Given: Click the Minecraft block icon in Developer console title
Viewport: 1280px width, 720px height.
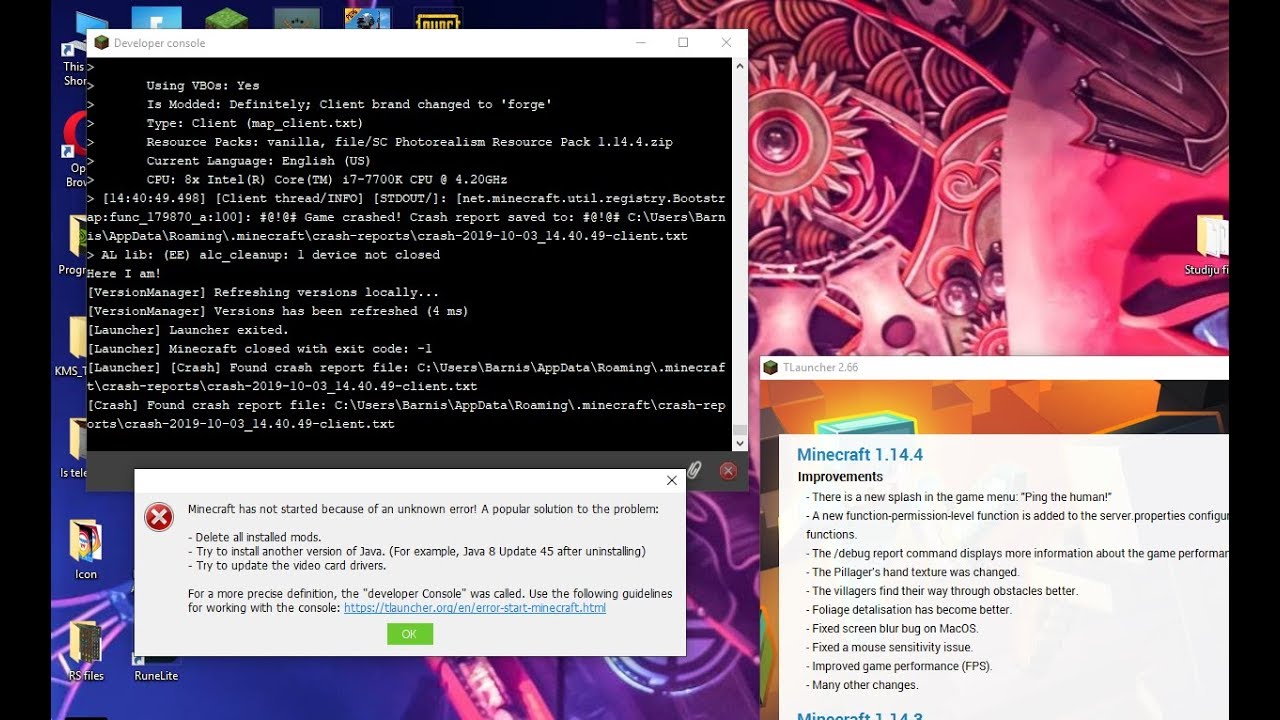Looking at the screenshot, I should point(101,43).
